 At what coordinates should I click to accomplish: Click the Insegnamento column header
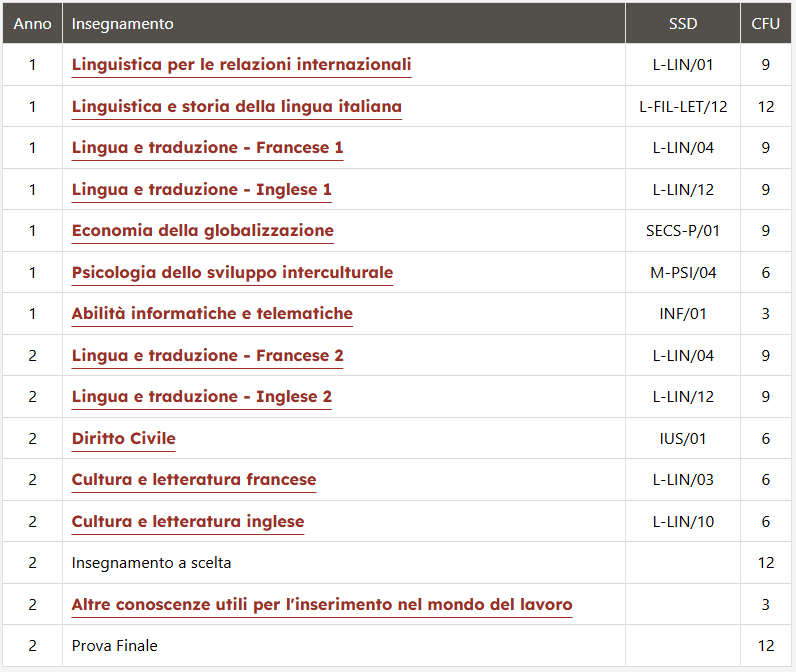click(x=122, y=24)
